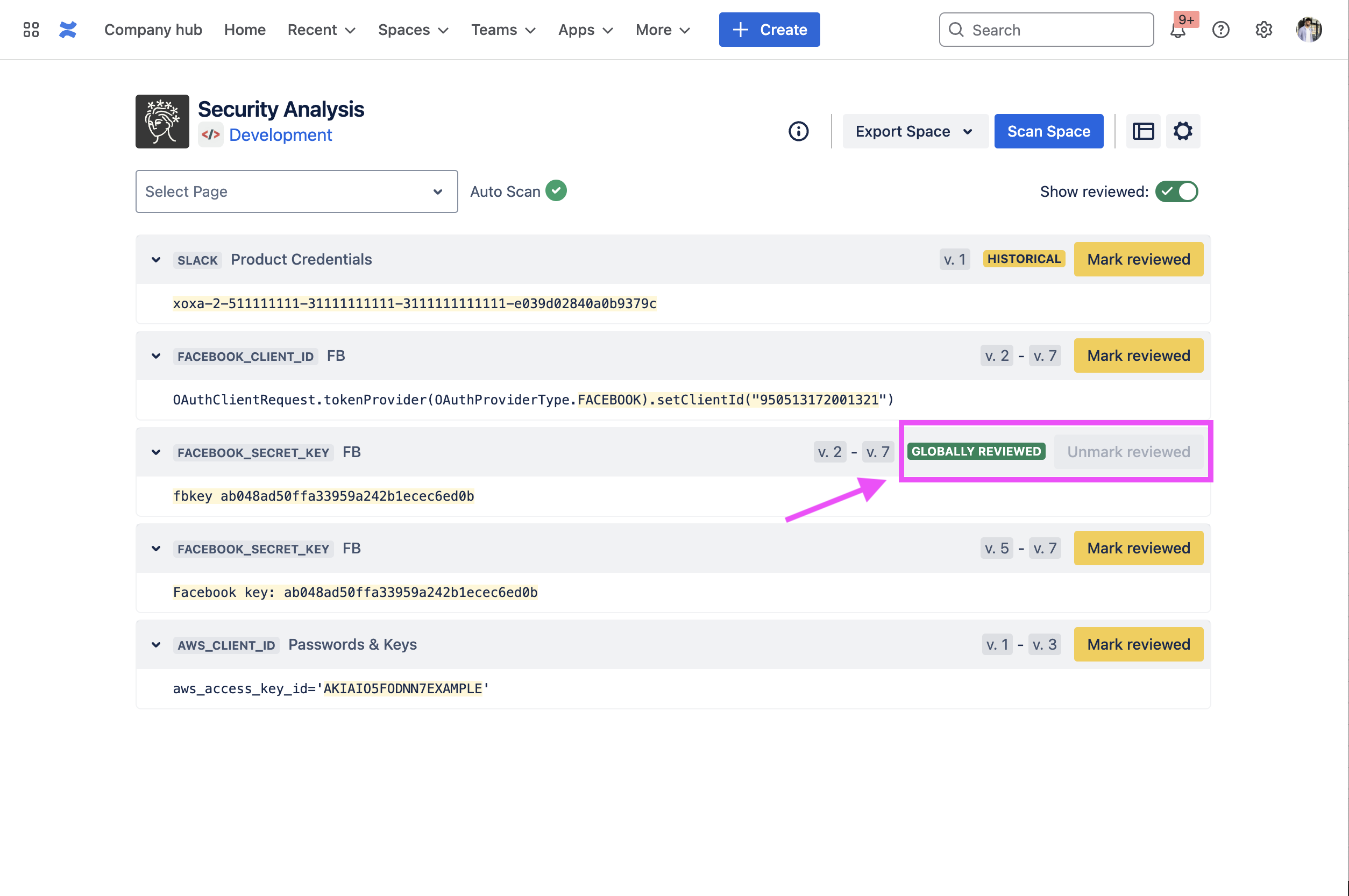This screenshot has height=896, width=1349.
Task: Click the Create button
Action: 769,30
